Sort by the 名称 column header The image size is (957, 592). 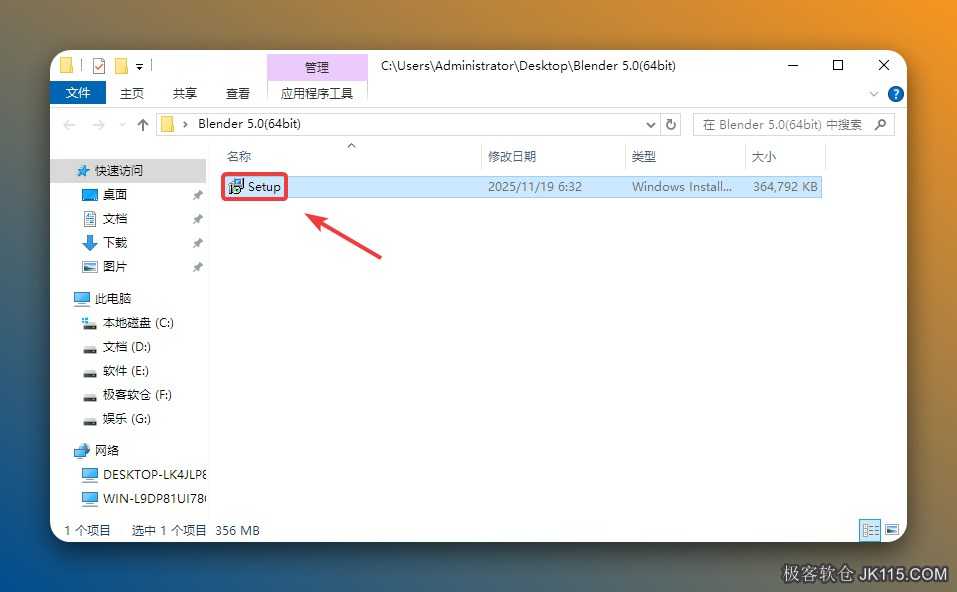click(x=239, y=156)
